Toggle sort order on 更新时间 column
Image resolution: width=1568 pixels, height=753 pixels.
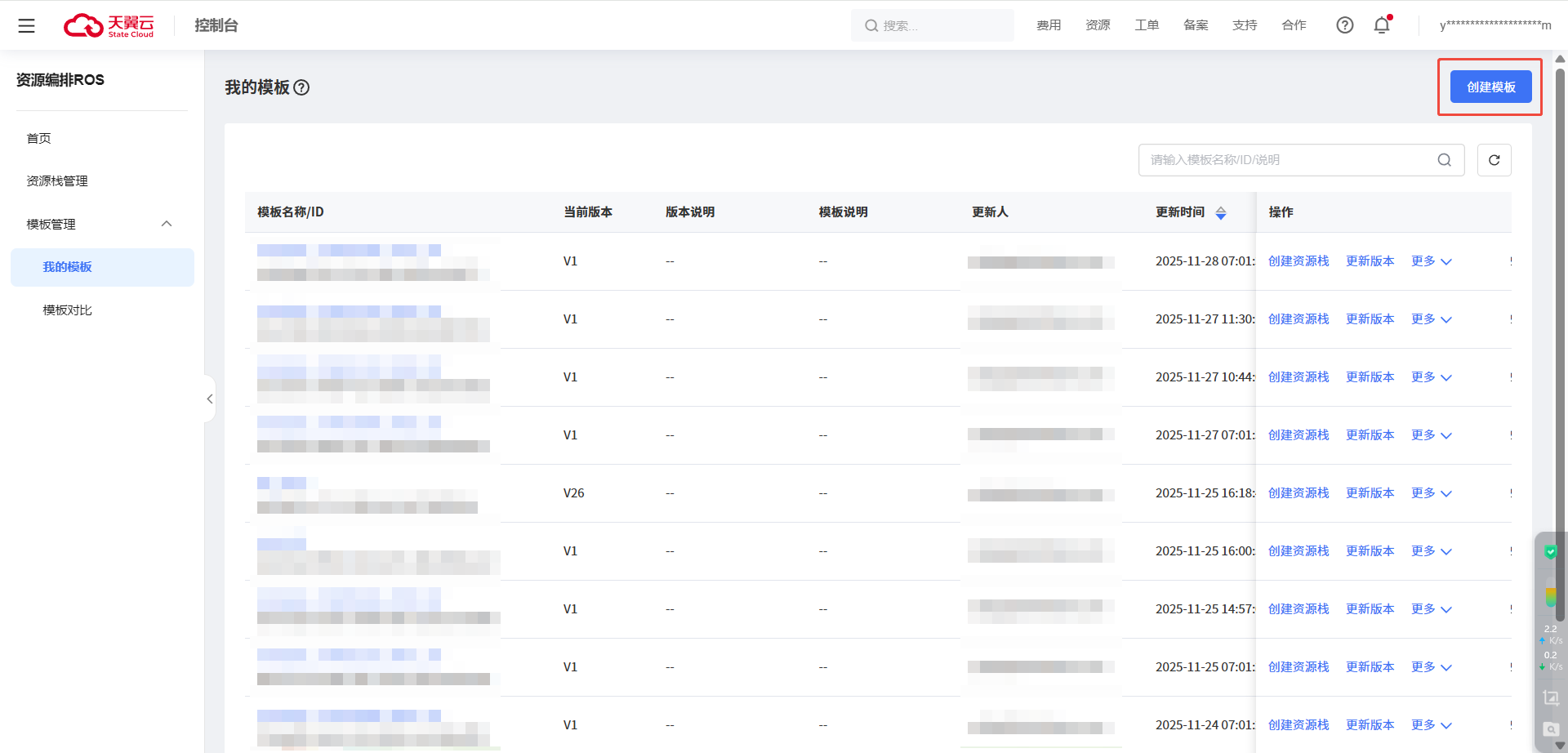1221,213
